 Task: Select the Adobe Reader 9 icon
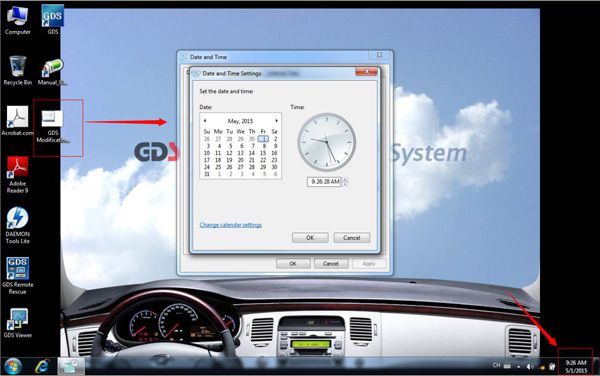pyautogui.click(x=18, y=174)
